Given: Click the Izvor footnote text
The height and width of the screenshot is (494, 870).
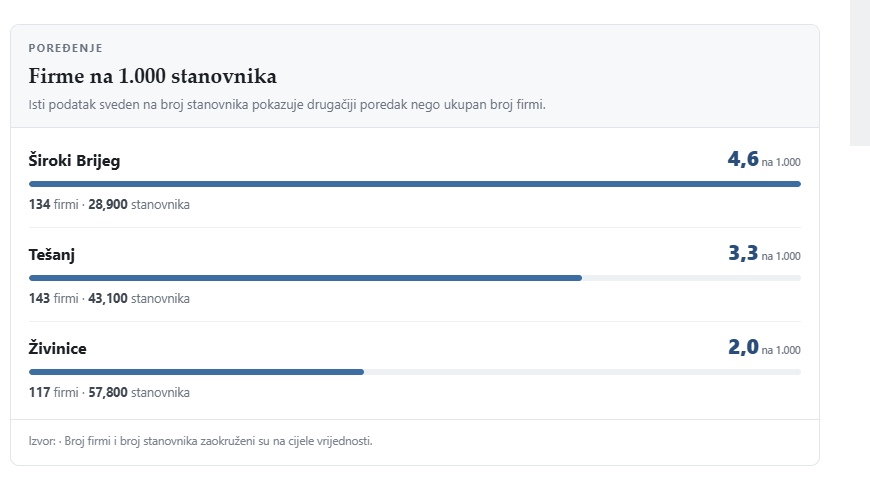Looking at the screenshot, I should [x=200, y=441].
